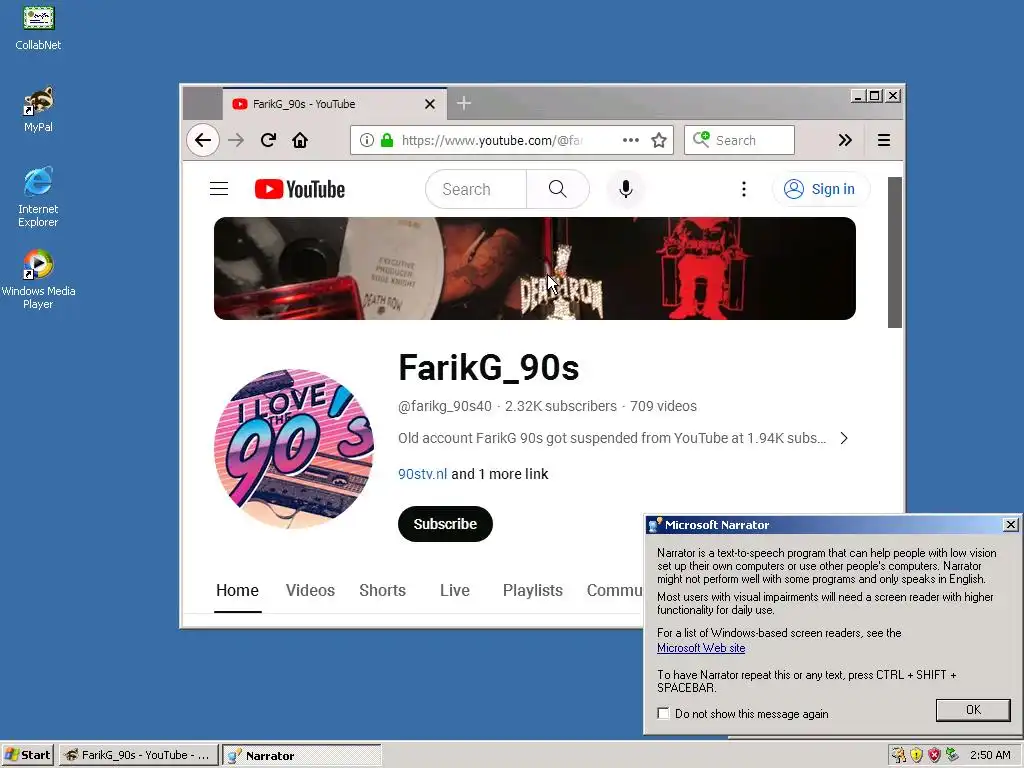Click in the YouTube search field
1024x768 pixels.
[475, 189]
